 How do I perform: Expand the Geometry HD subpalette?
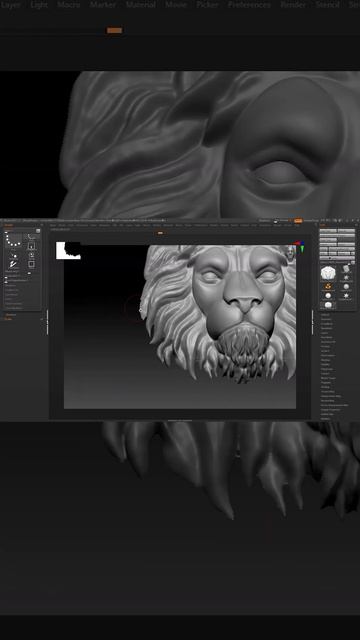(x=328, y=342)
